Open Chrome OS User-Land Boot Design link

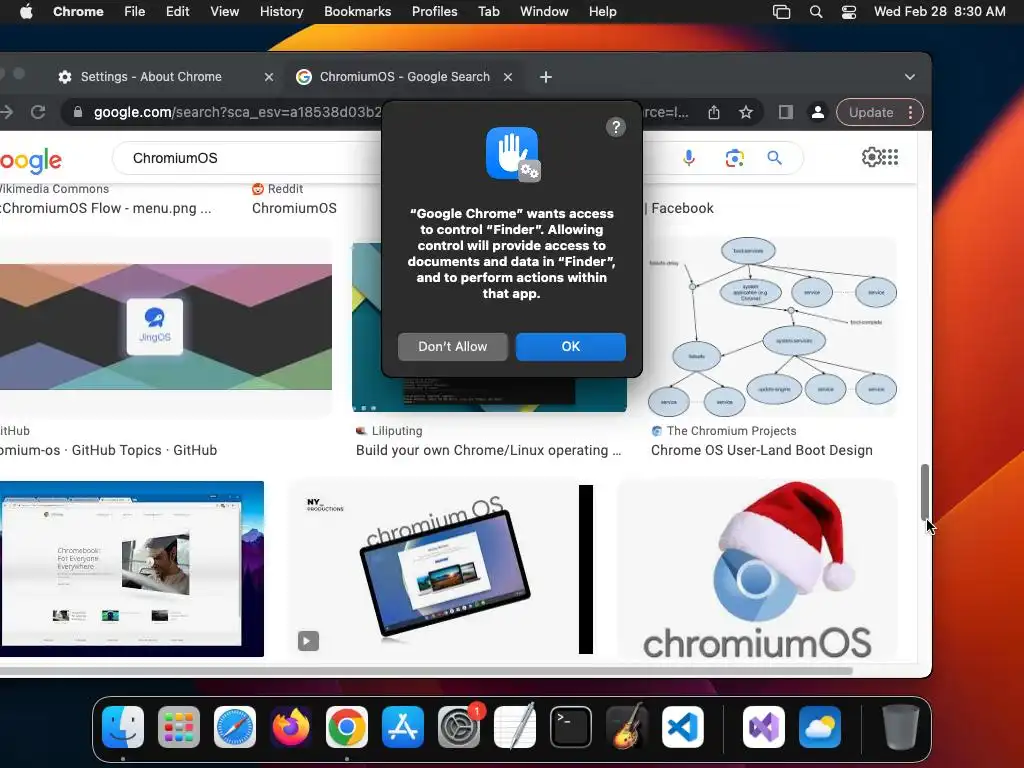pos(761,450)
